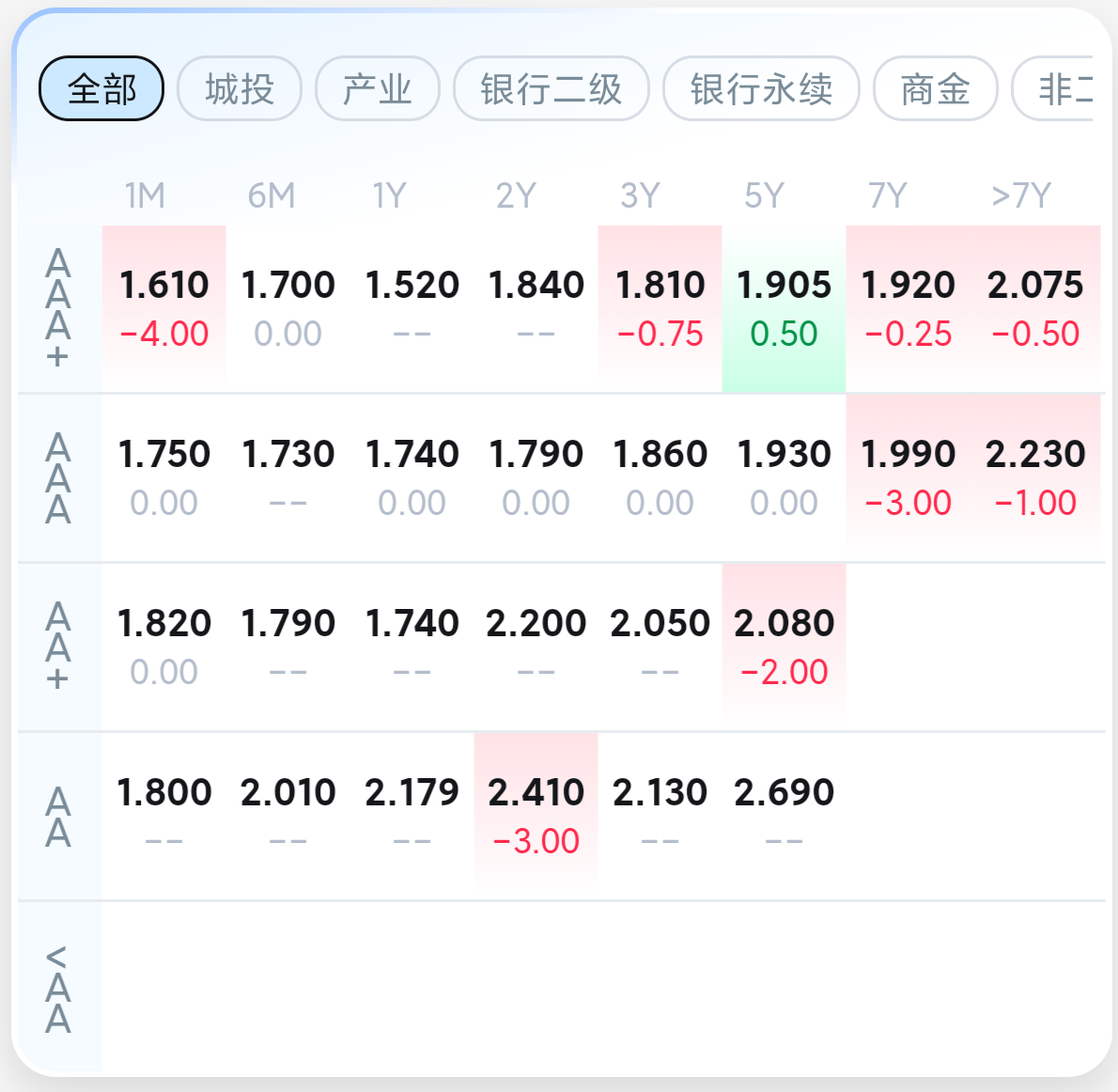
Task: Open the AAA+ >7Y cell 2.075
Action: coord(1035,309)
